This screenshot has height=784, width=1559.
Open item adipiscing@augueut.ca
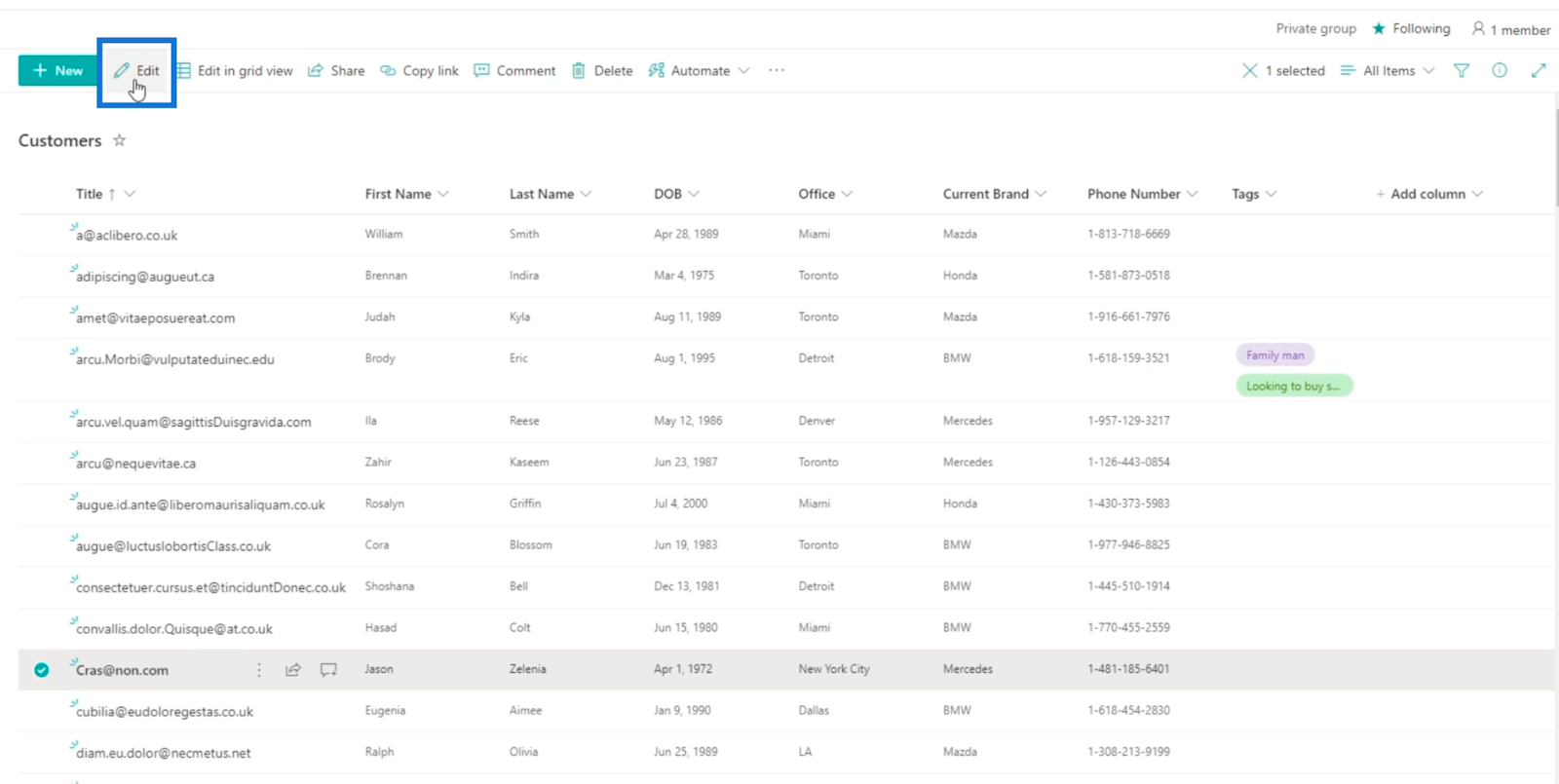coord(145,277)
